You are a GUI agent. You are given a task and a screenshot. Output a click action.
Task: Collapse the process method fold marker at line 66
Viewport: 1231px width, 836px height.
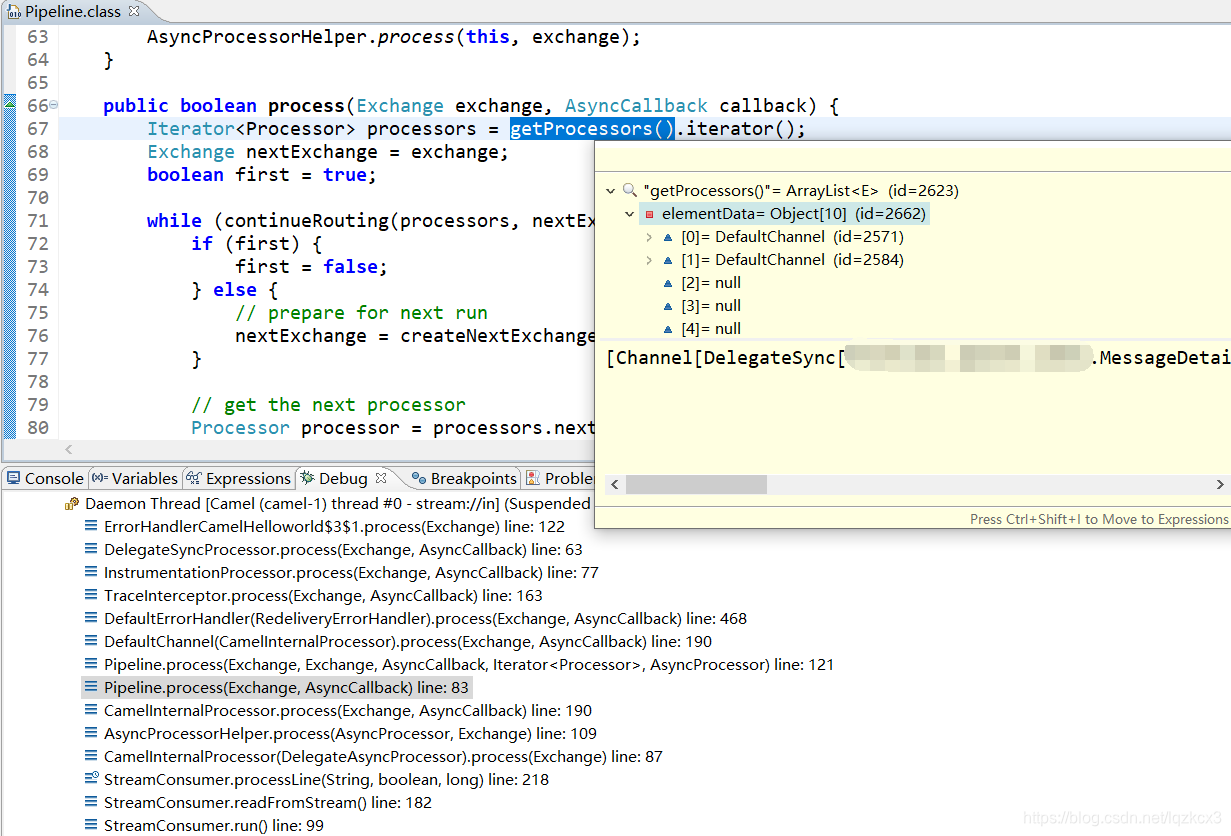click(x=53, y=105)
